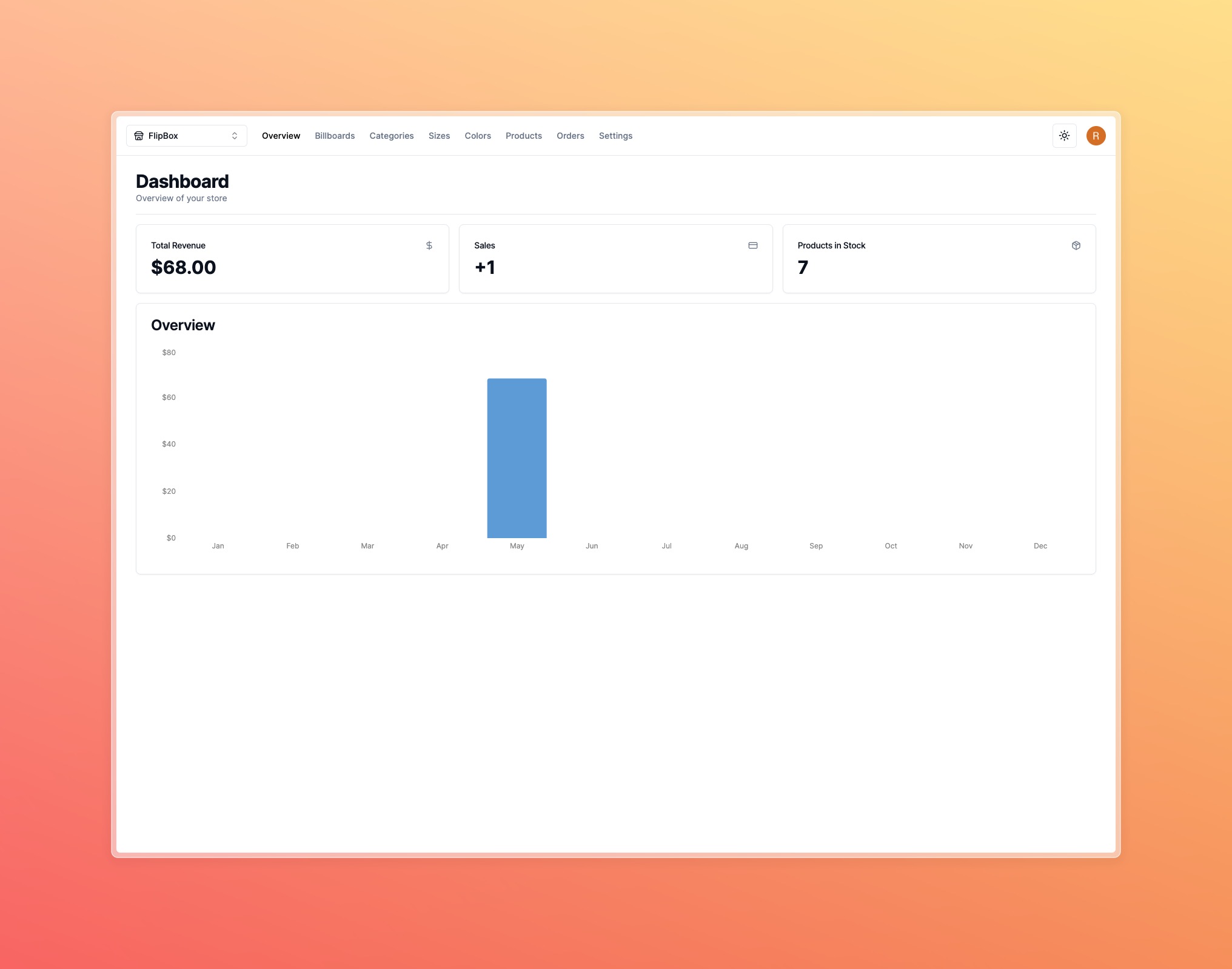
Task: Open the user avatar menu
Action: [x=1096, y=136]
